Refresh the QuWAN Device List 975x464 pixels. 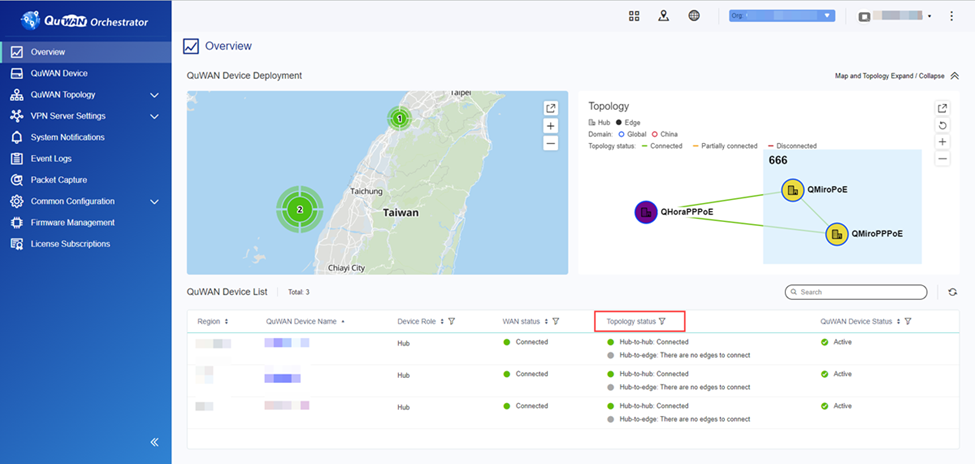pyautogui.click(x=953, y=292)
